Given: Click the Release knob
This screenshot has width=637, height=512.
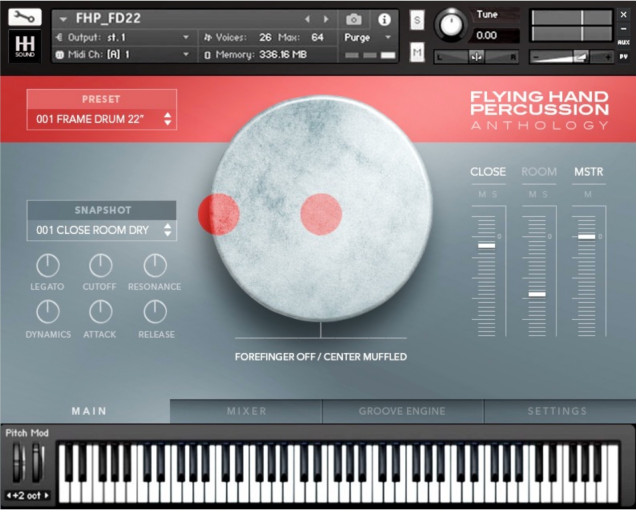Looking at the screenshot, I should pyautogui.click(x=155, y=312).
